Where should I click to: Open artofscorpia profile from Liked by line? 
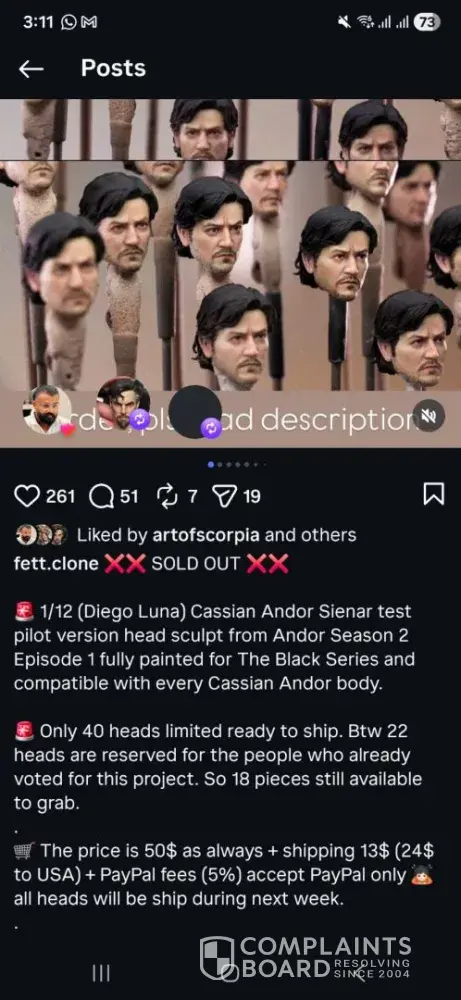coord(206,535)
